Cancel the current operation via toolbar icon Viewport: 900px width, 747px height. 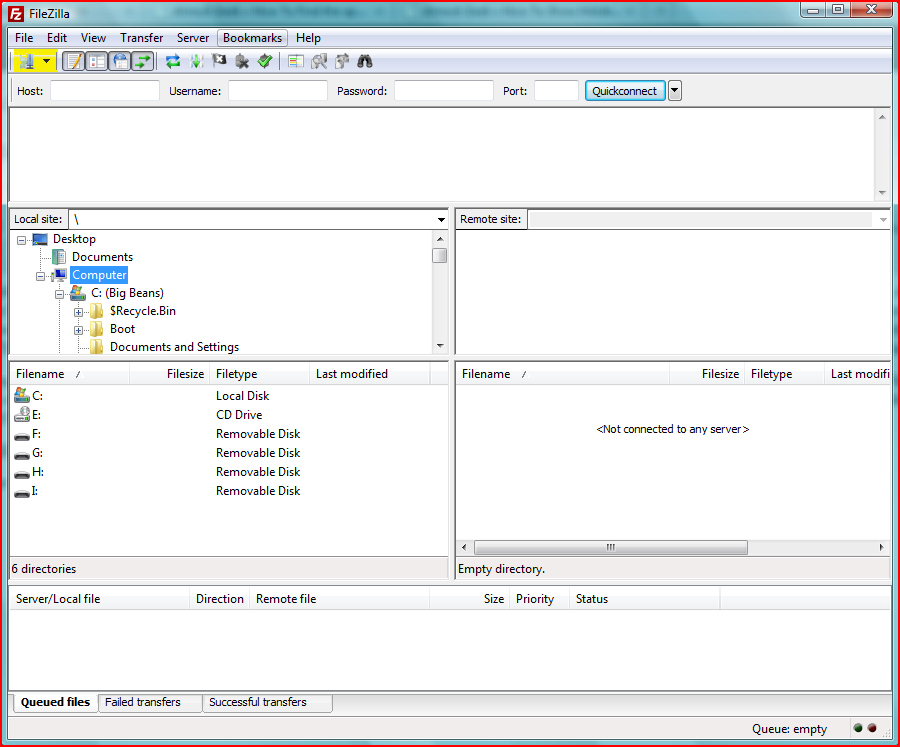[219, 61]
